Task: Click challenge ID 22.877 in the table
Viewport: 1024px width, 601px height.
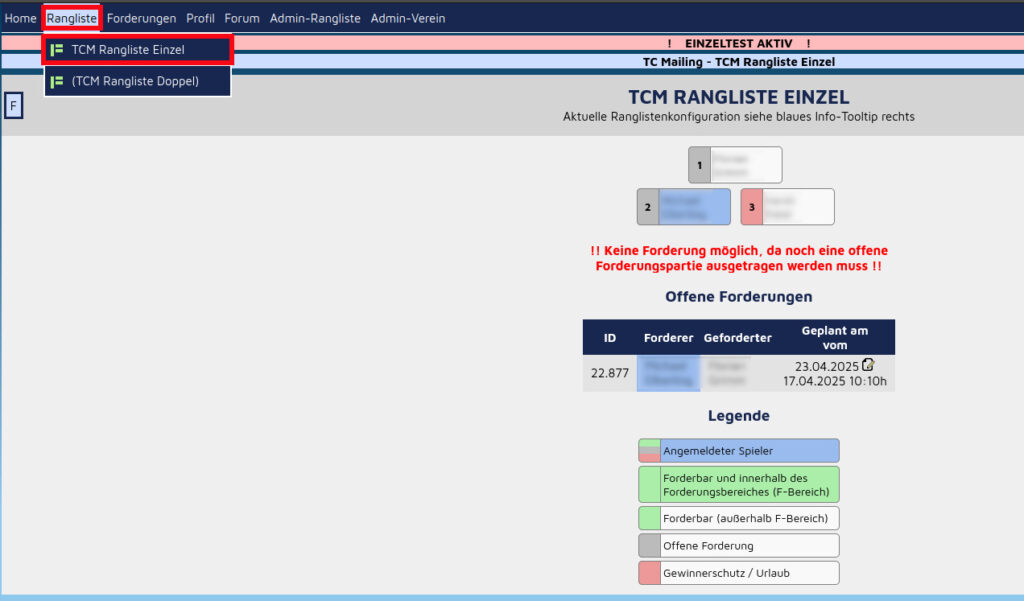Action: (609, 373)
